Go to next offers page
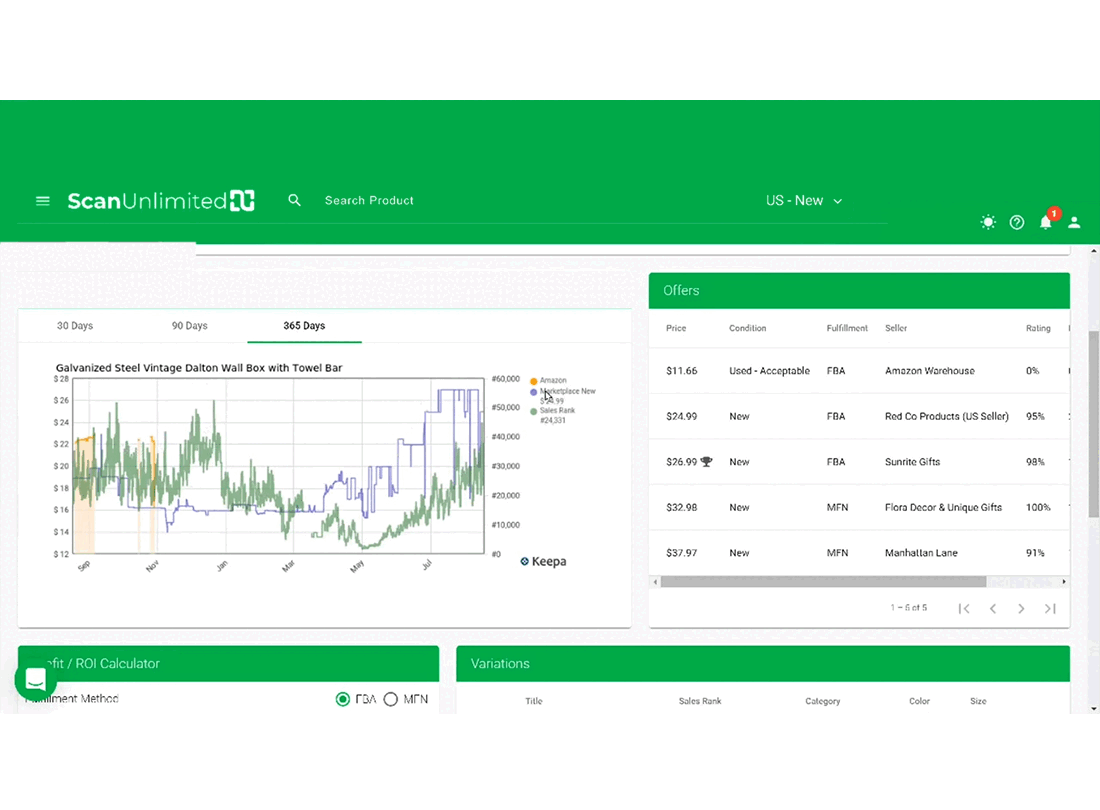 tap(1021, 609)
